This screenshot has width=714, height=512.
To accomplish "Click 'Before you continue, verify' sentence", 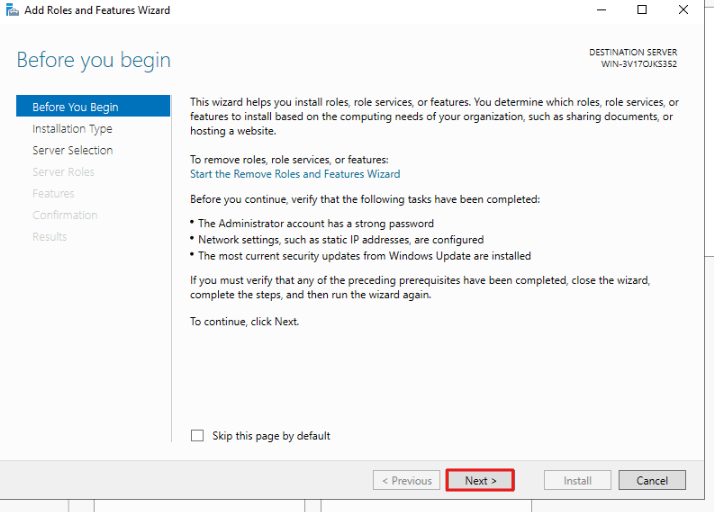I will (365, 200).
